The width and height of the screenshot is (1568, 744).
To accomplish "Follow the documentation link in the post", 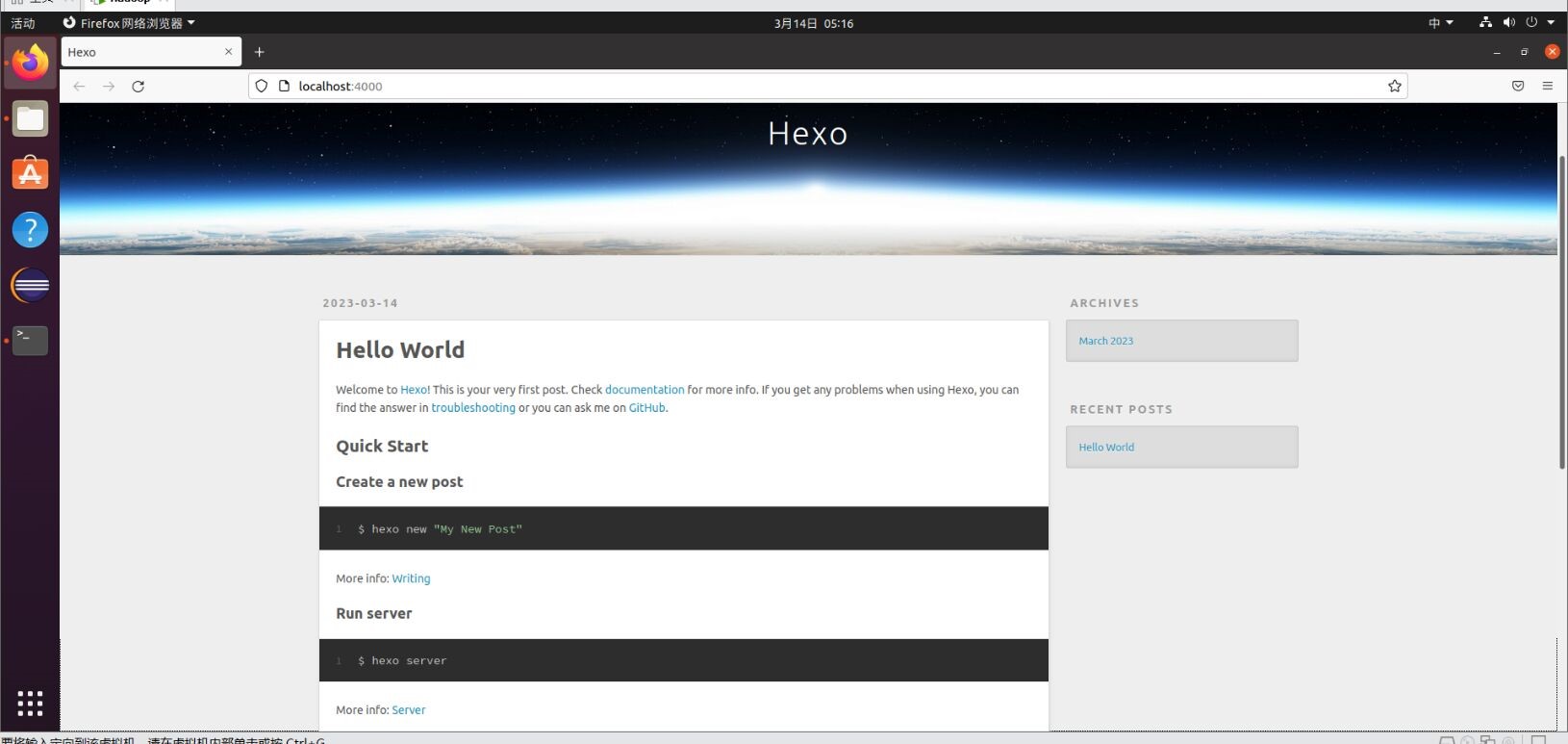I will (x=645, y=390).
